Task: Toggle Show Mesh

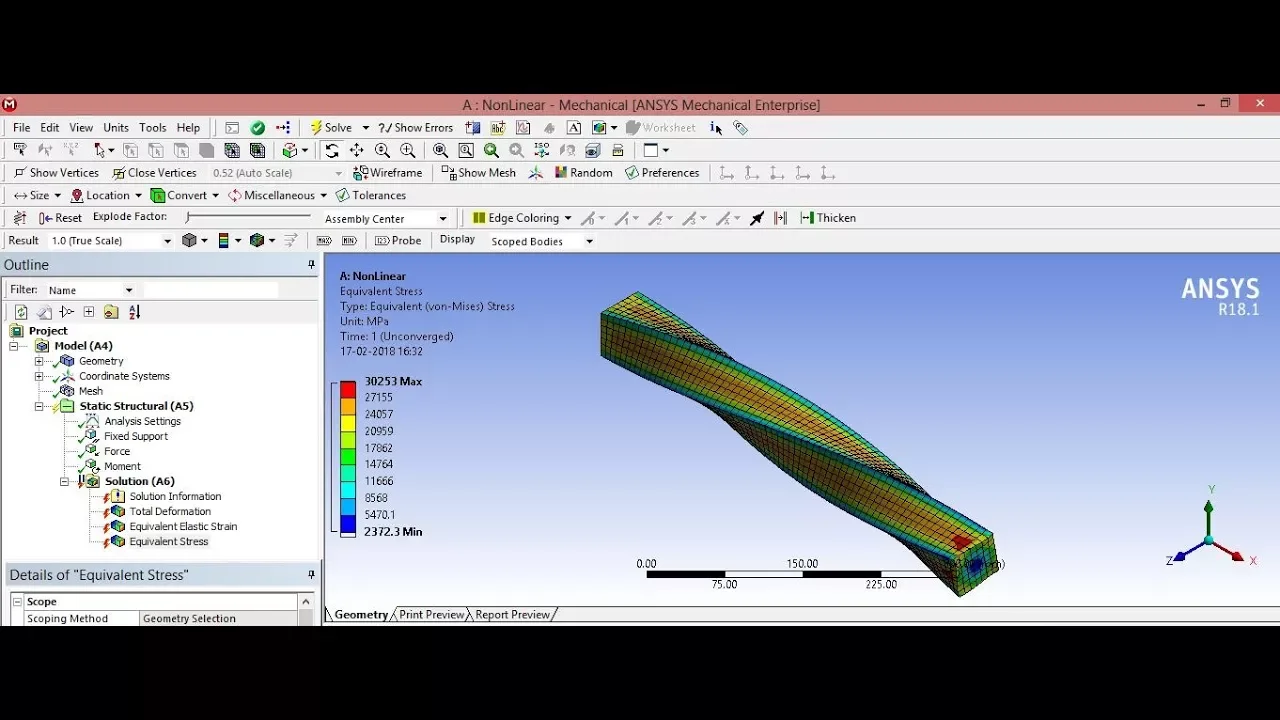Action: 478,173
